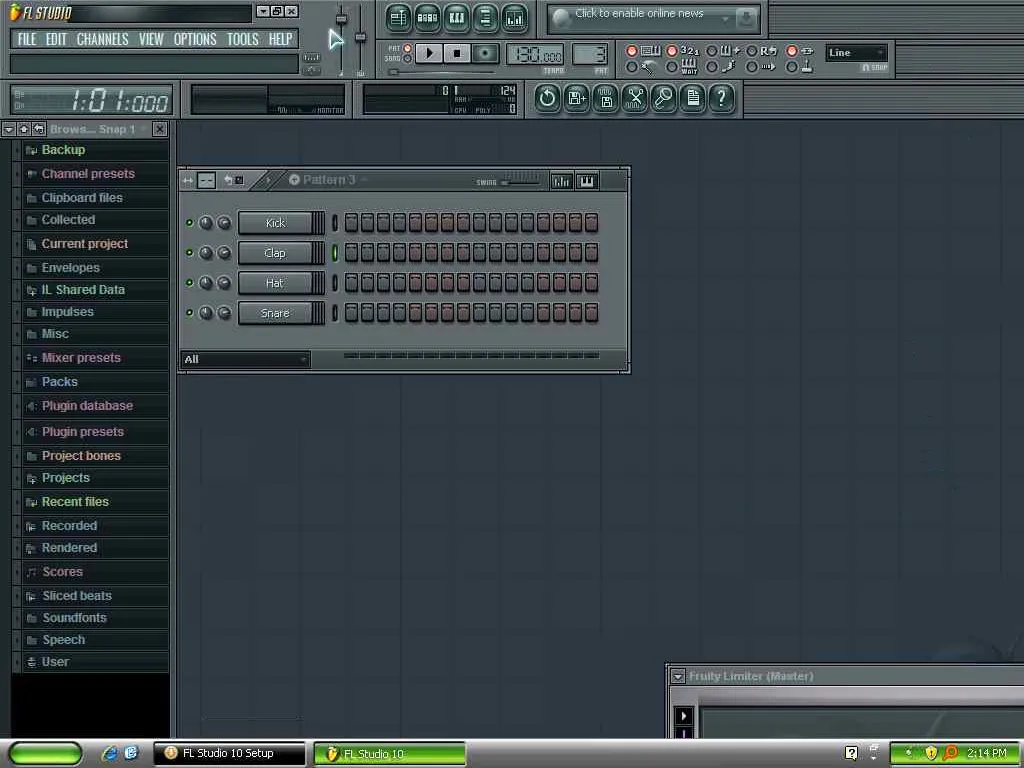This screenshot has height=768, width=1024.
Task: Open the undo history shortcut icon
Action: [547, 99]
